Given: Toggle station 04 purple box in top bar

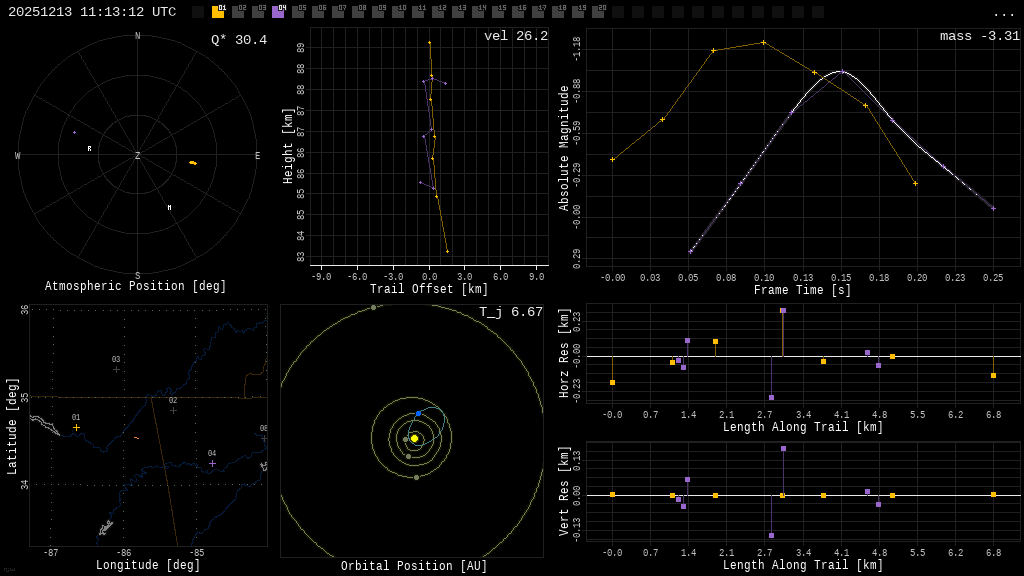Looking at the screenshot, I should (278, 12).
